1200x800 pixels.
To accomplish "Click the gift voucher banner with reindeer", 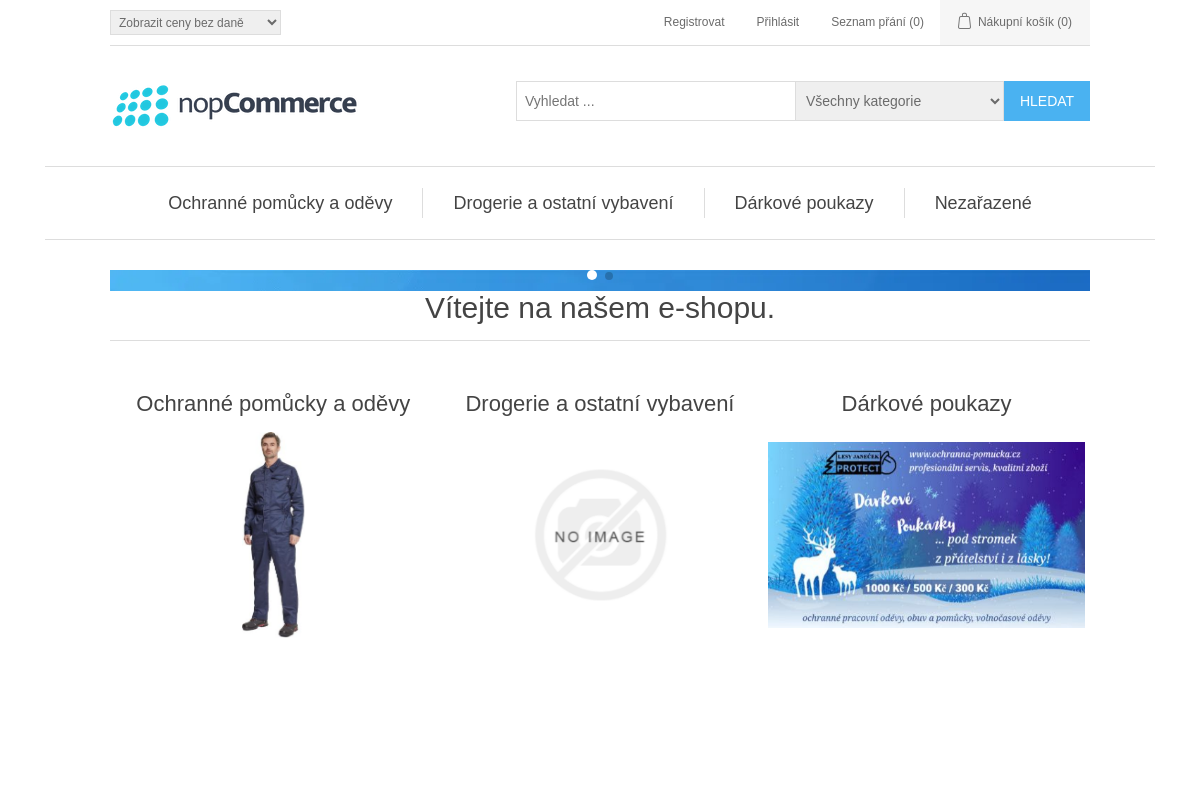I will point(926,535).
